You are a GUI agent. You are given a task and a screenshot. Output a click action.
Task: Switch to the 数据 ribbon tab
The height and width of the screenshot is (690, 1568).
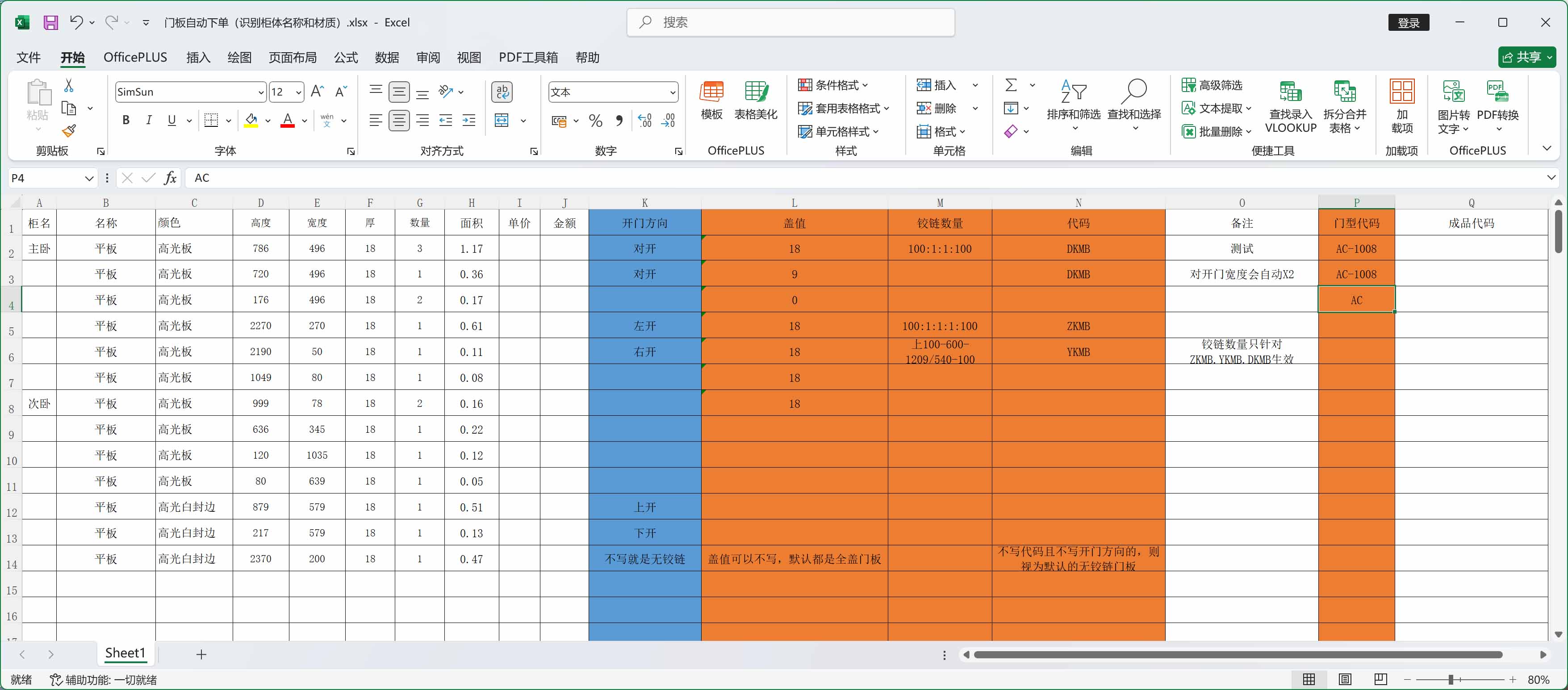(386, 57)
